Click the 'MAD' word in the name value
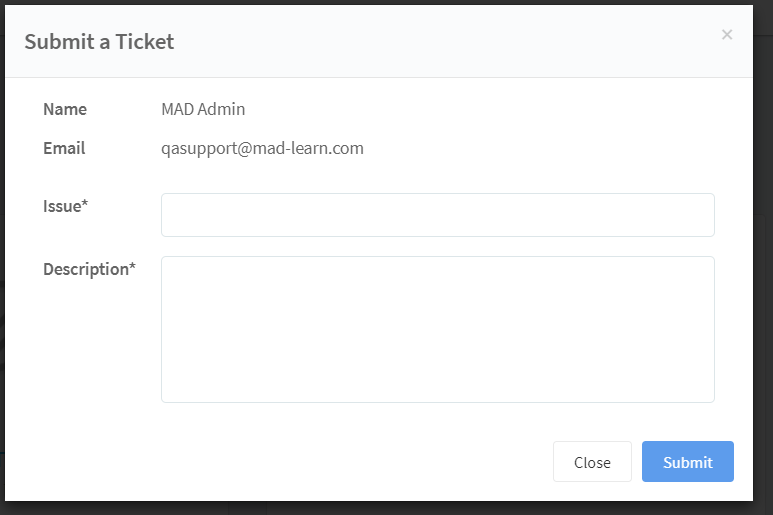The image size is (773, 515). [178, 109]
